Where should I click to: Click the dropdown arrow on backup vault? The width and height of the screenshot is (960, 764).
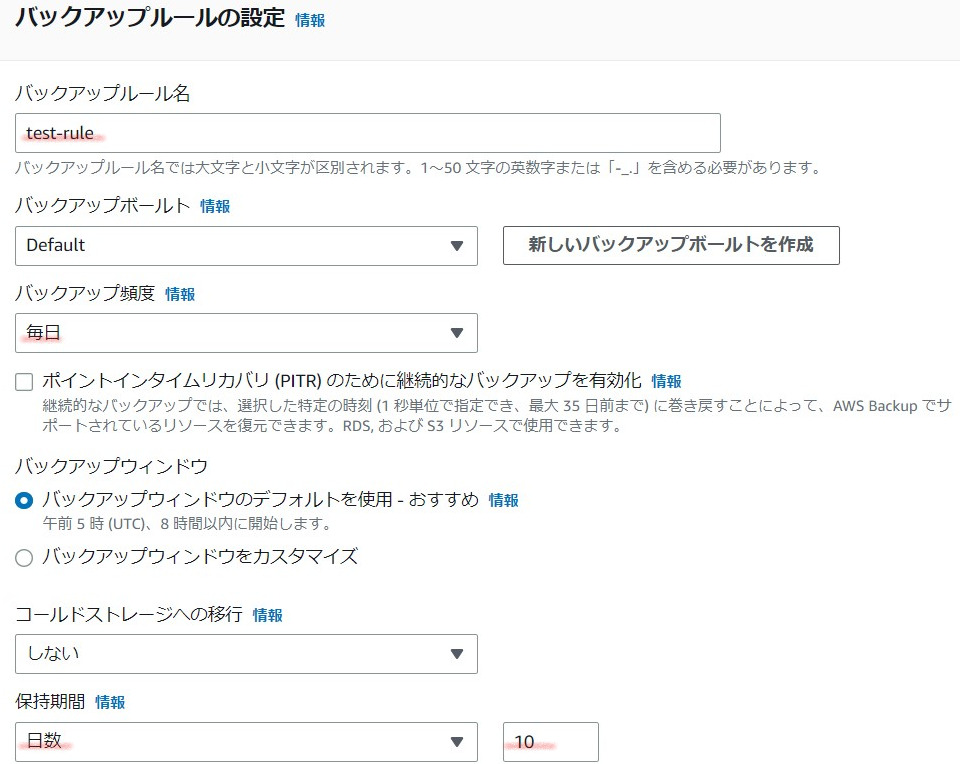[457, 245]
